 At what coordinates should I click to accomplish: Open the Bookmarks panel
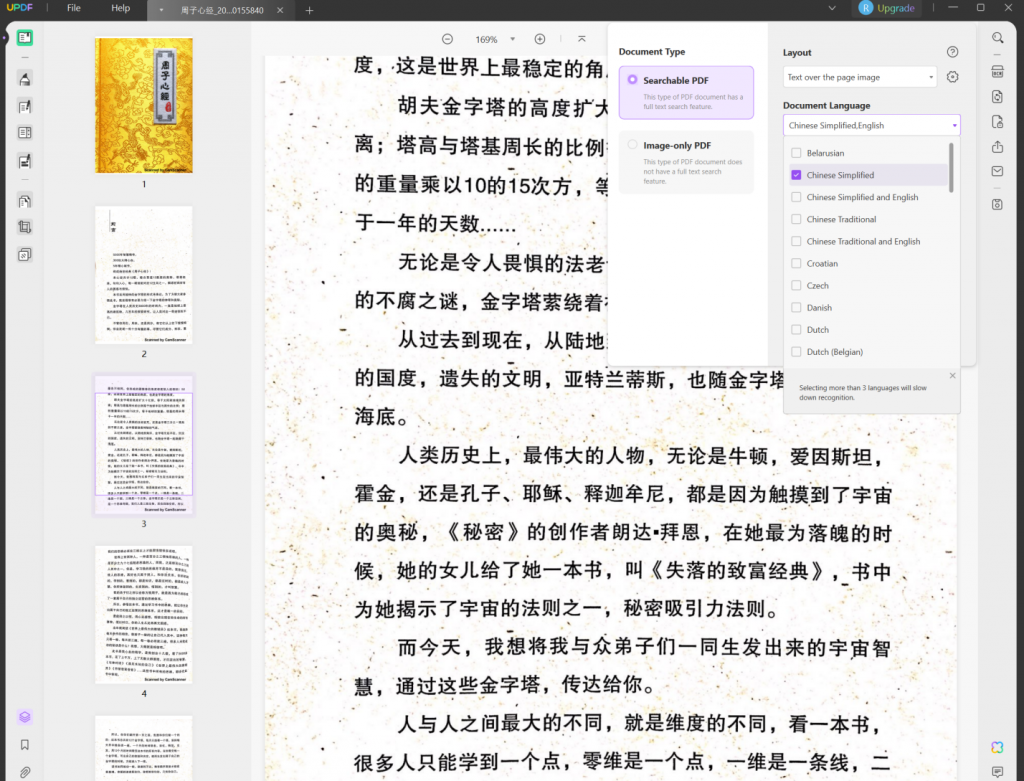pos(24,744)
